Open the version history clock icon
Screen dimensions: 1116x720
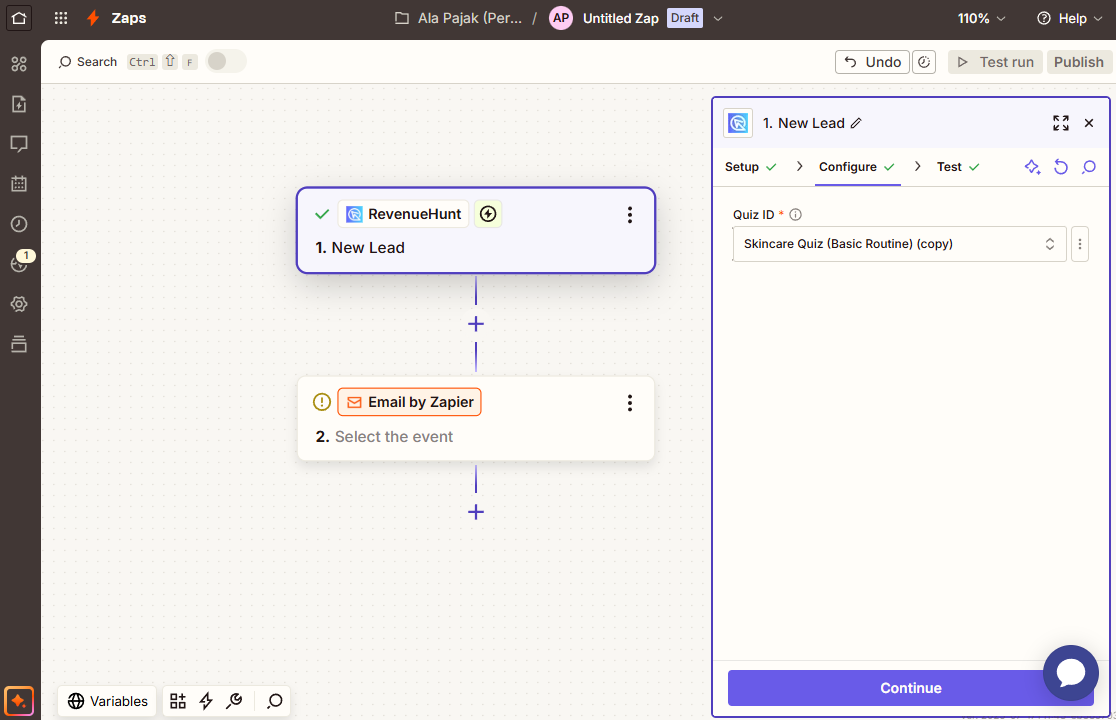click(924, 62)
